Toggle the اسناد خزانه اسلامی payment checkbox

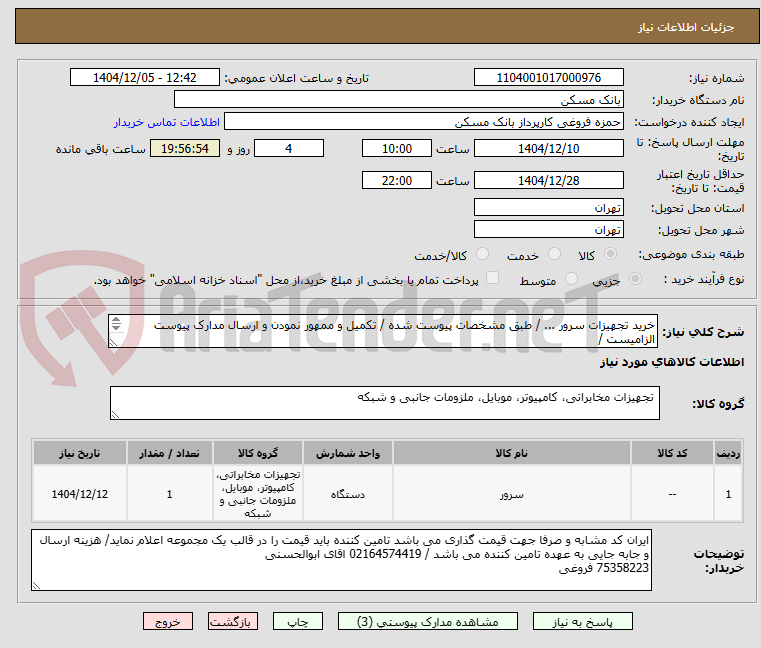(x=492, y=278)
